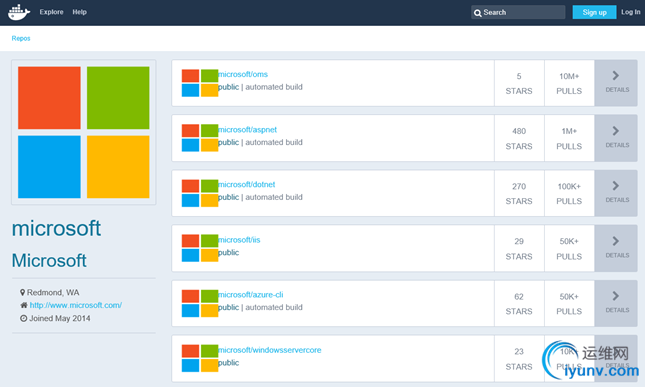
Task: Click the 'public' label under microsoft/iis
Action: pyautogui.click(x=228, y=253)
